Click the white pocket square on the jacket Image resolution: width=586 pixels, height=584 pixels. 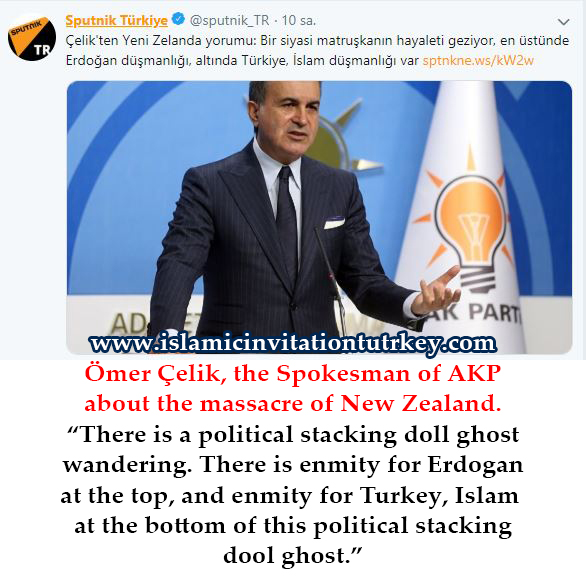[334, 223]
